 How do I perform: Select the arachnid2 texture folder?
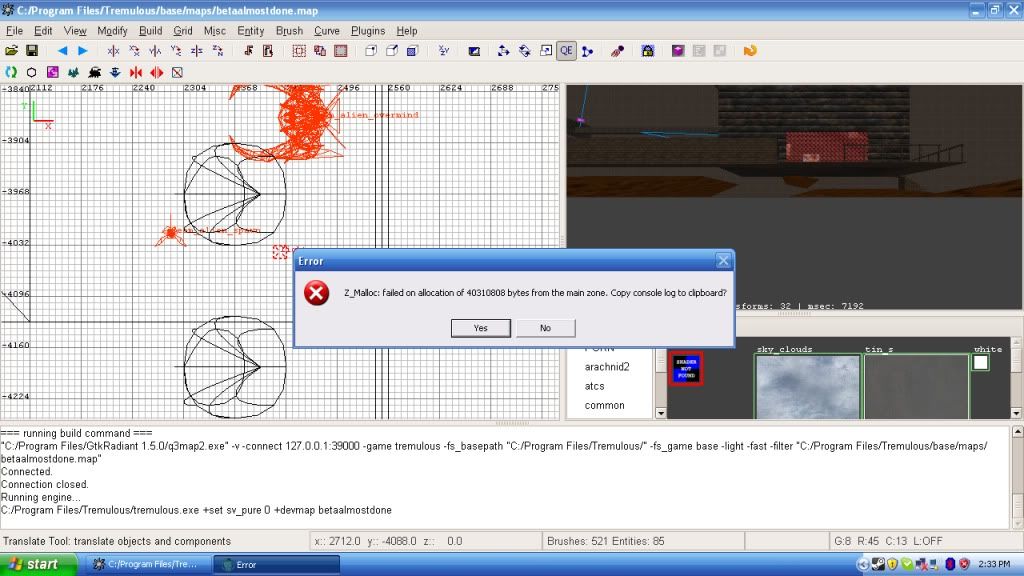pyautogui.click(x=607, y=367)
